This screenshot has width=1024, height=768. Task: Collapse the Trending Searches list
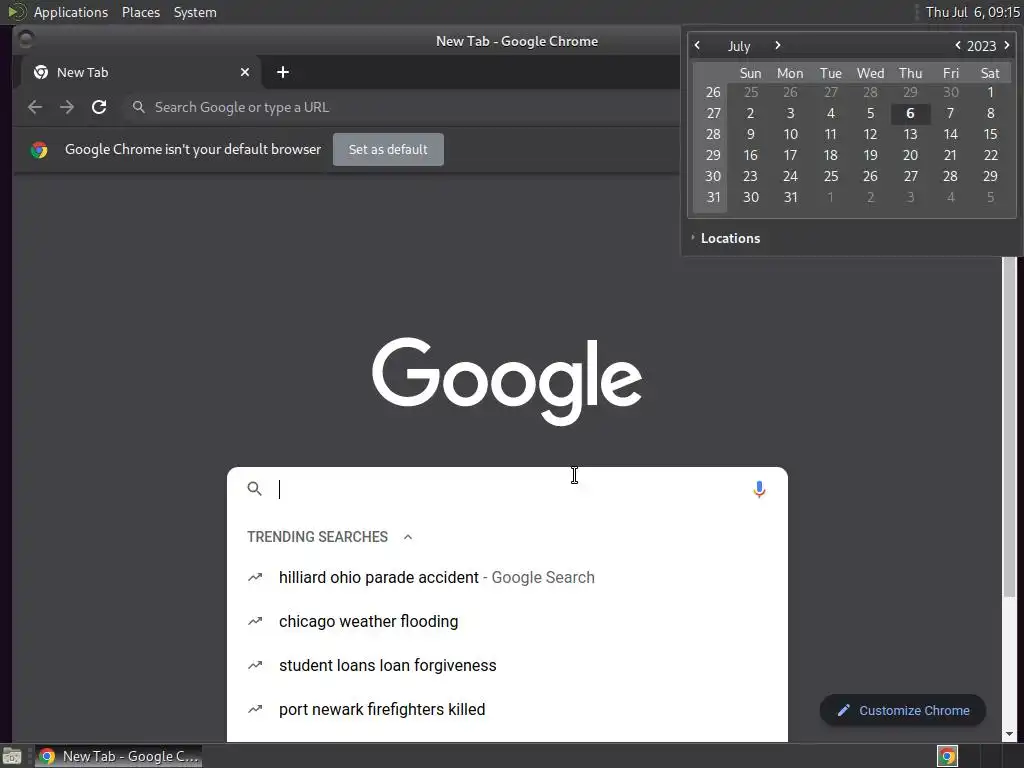408,537
